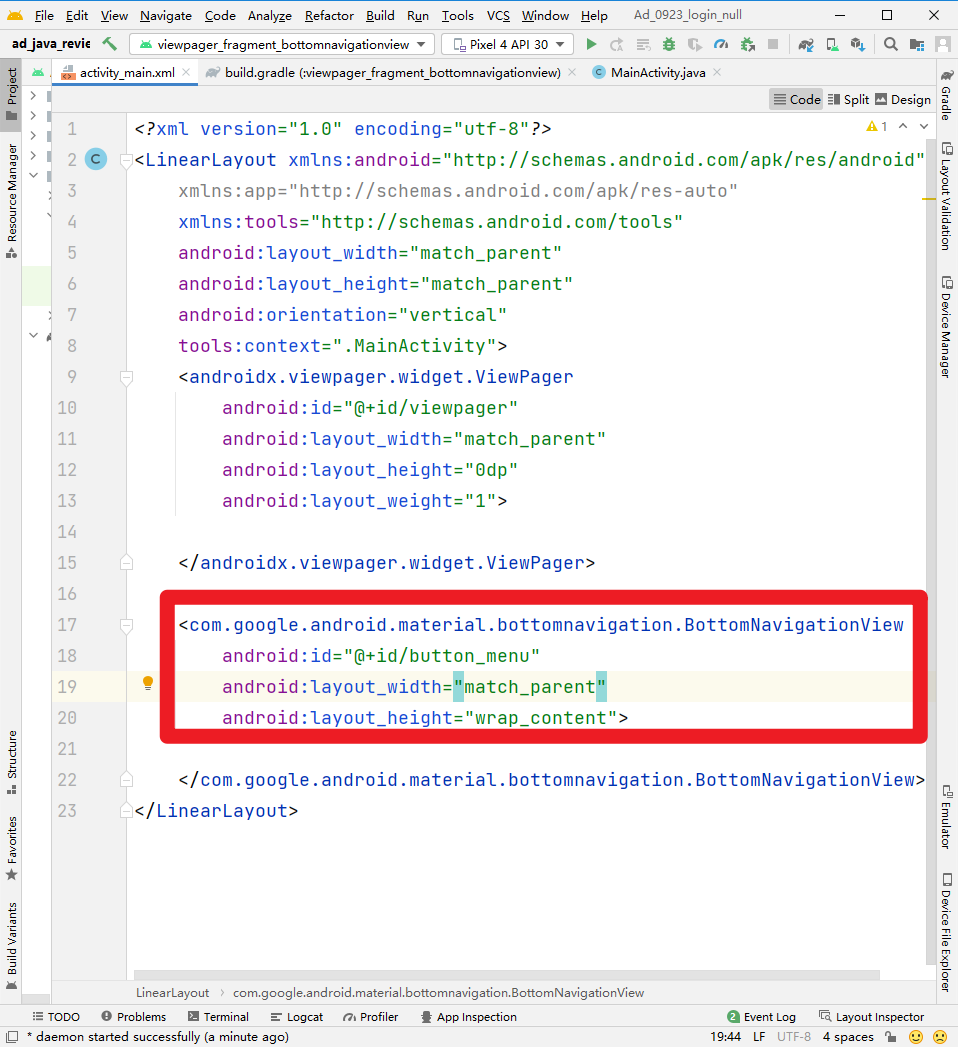Click the yellow lightbulb quick-fix icon
Screen dimensions: 958x1047
(148, 683)
